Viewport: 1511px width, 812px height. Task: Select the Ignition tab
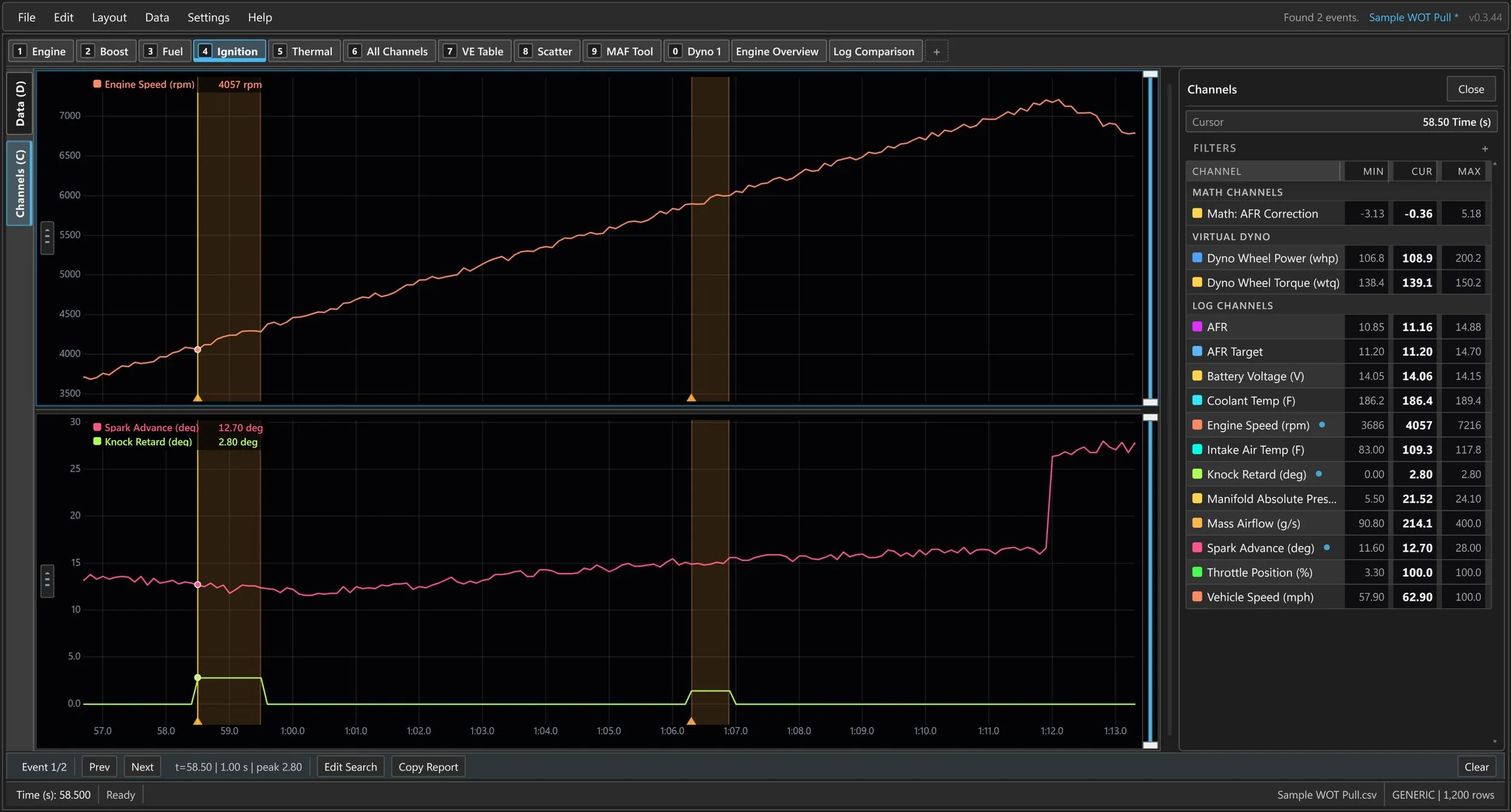click(x=230, y=51)
